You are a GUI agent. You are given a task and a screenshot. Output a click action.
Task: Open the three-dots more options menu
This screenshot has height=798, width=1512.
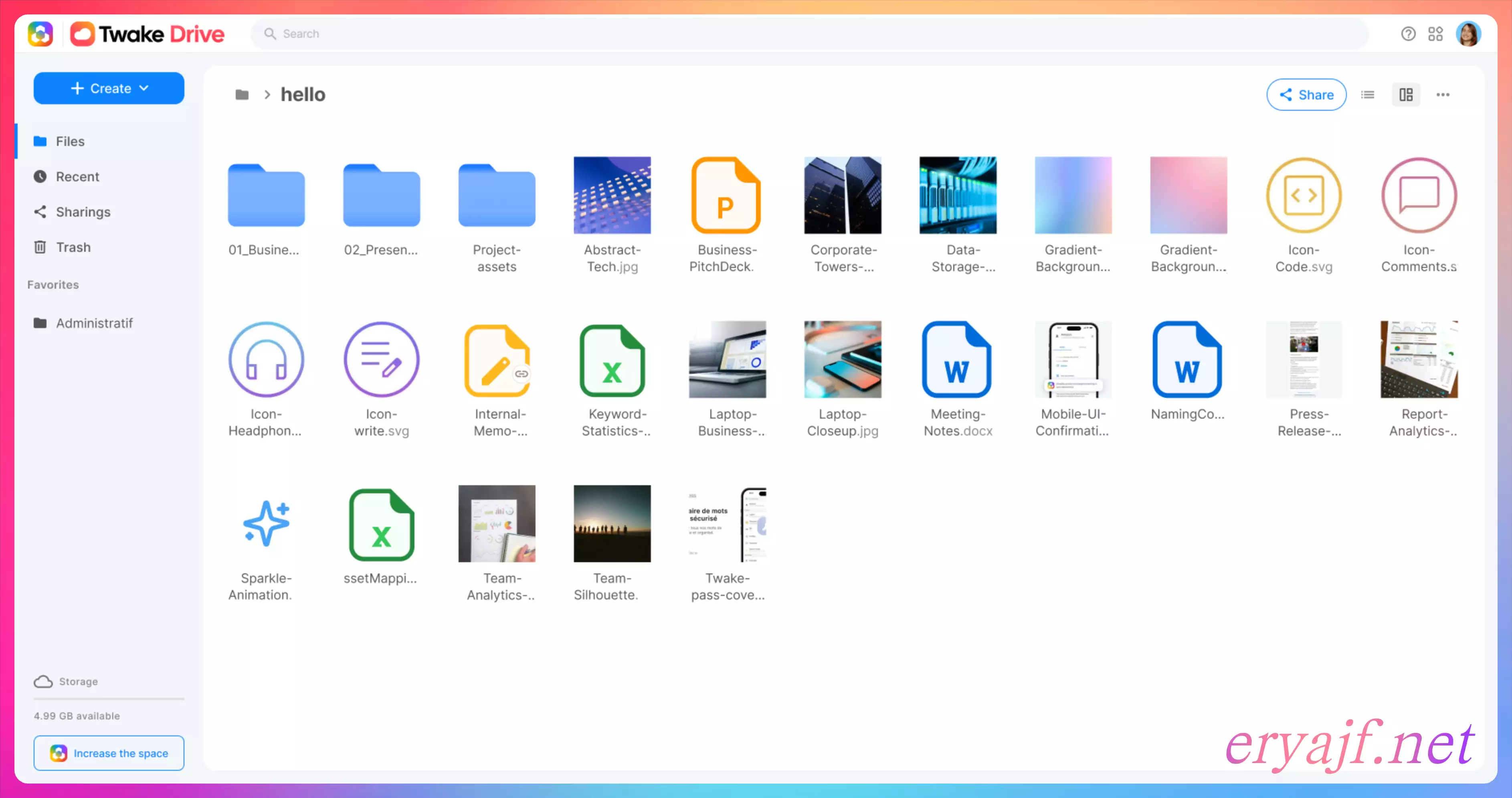coord(1443,95)
